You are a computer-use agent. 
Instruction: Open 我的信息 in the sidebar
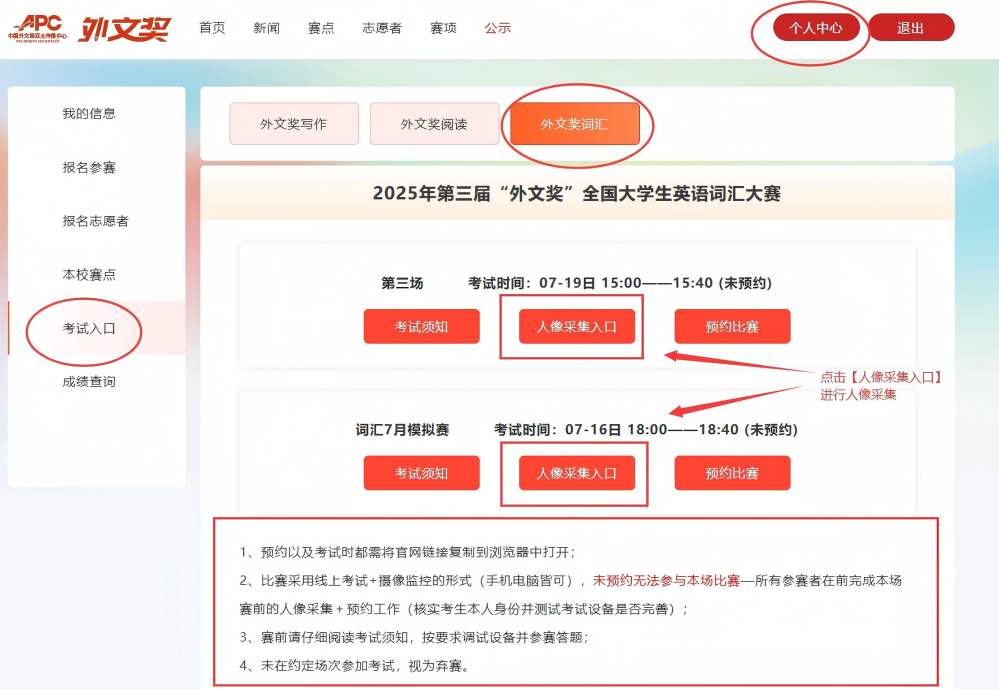pyautogui.click(x=89, y=113)
